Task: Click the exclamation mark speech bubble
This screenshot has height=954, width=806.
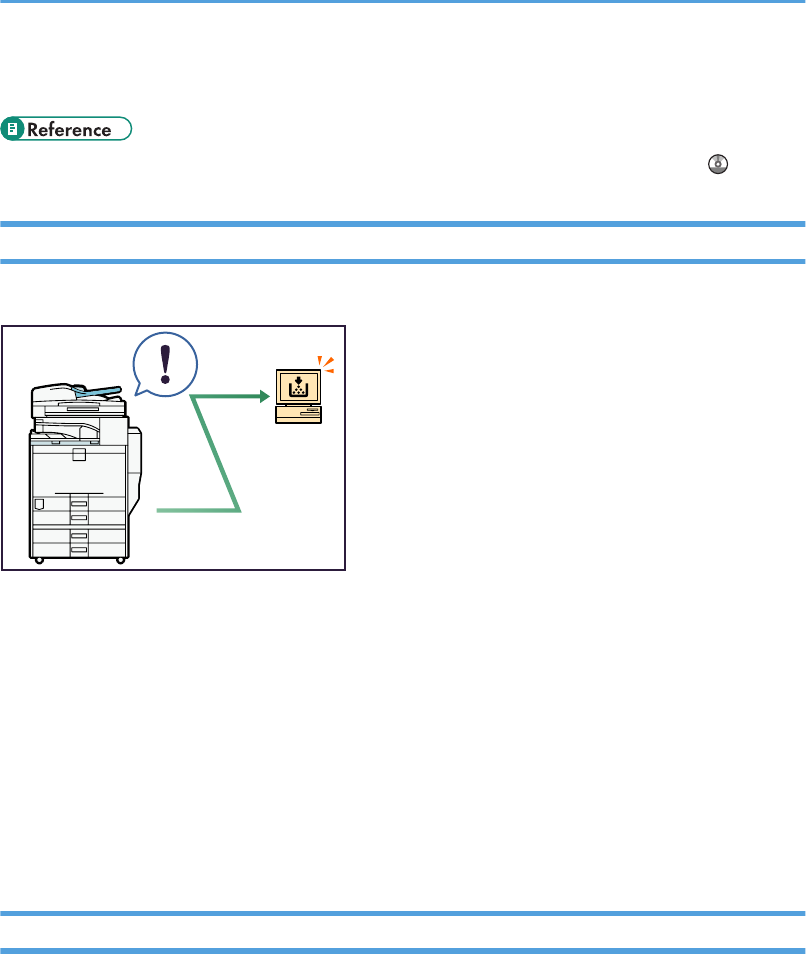Action: pyautogui.click(x=165, y=364)
